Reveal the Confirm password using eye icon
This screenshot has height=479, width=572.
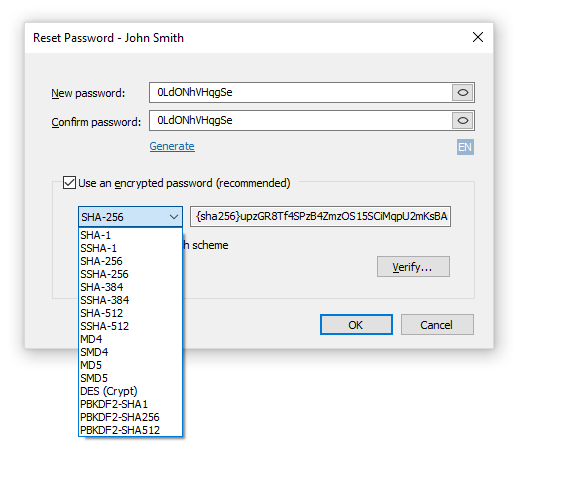point(463,120)
